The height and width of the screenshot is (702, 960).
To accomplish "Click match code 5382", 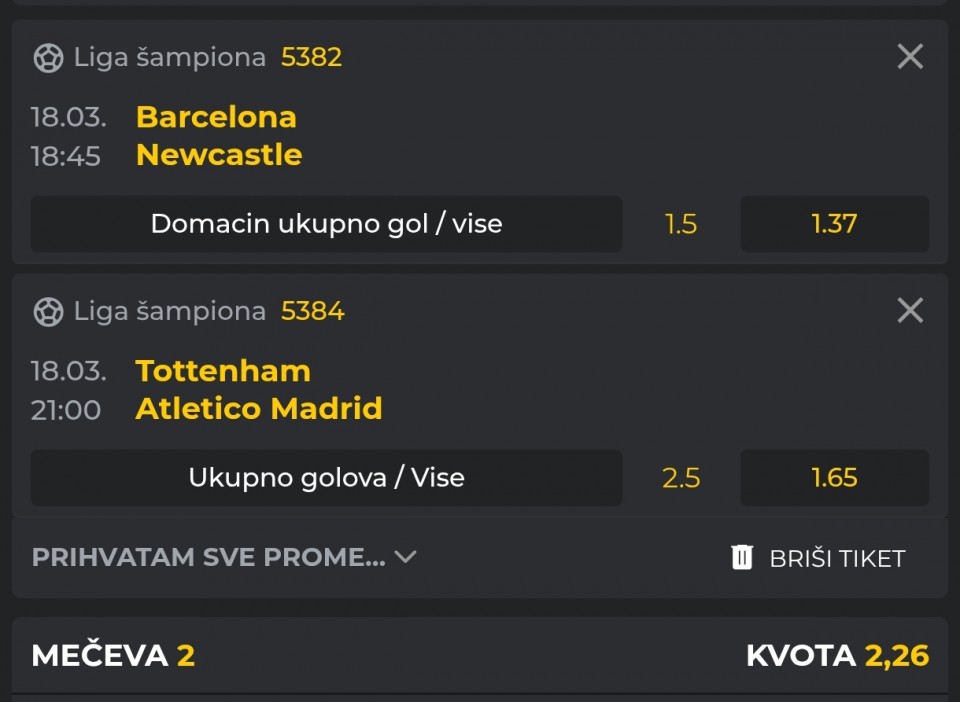I will point(311,58).
